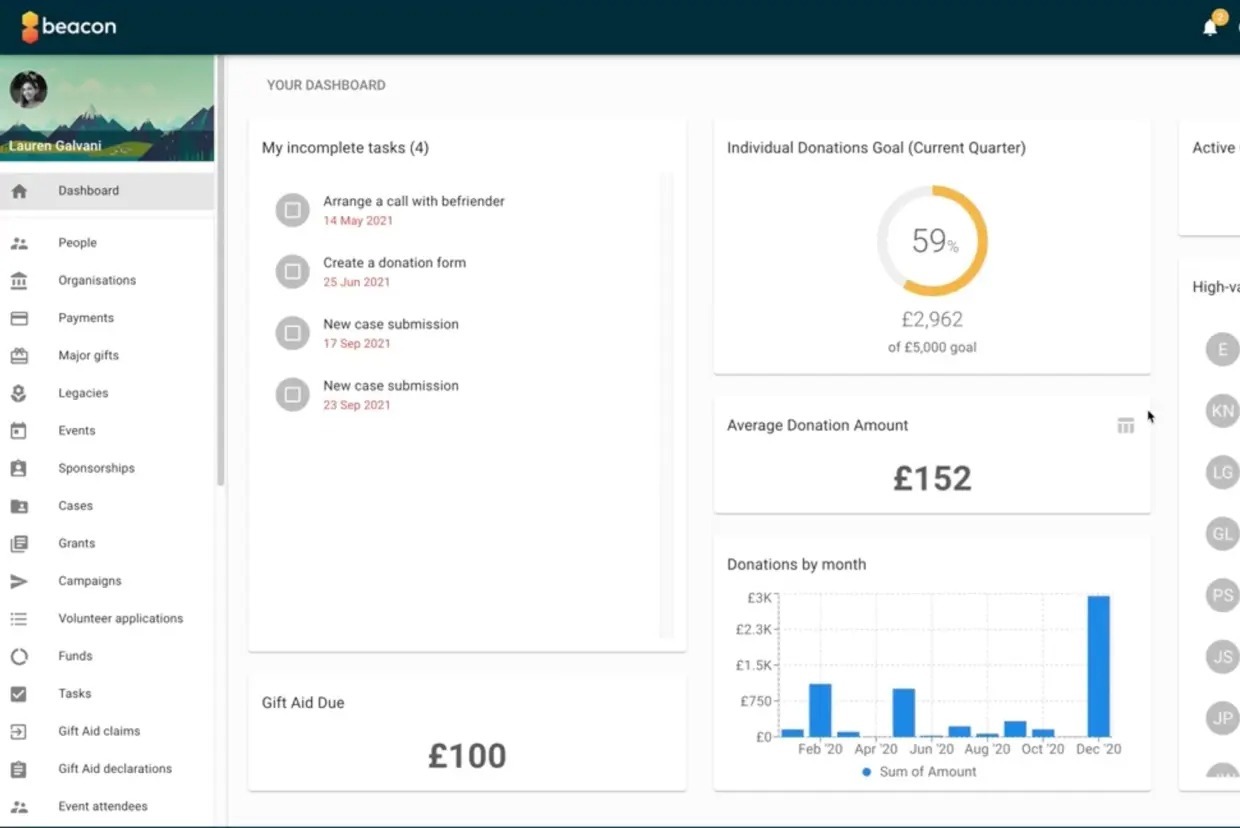Select the Dashboard label in sidebar
The height and width of the screenshot is (828, 1240).
[x=89, y=191]
